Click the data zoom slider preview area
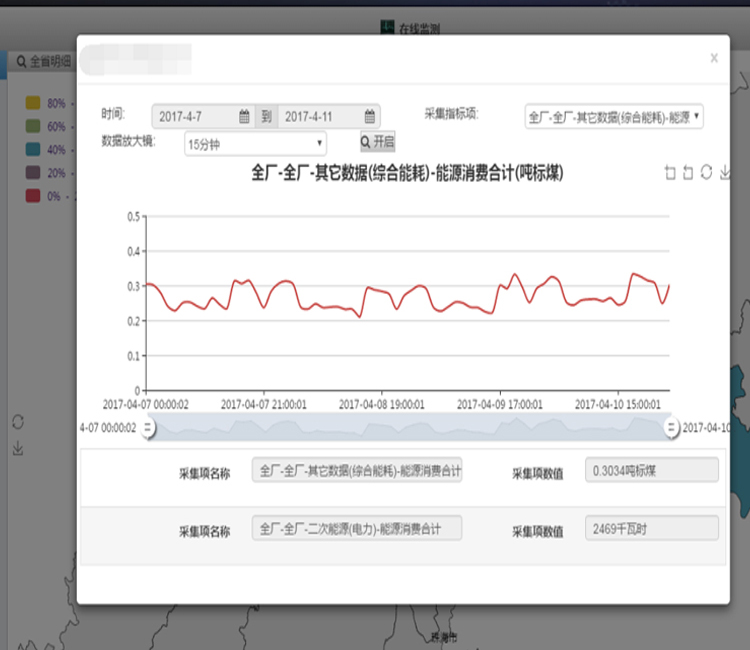The width and height of the screenshot is (750, 650). [x=409, y=428]
